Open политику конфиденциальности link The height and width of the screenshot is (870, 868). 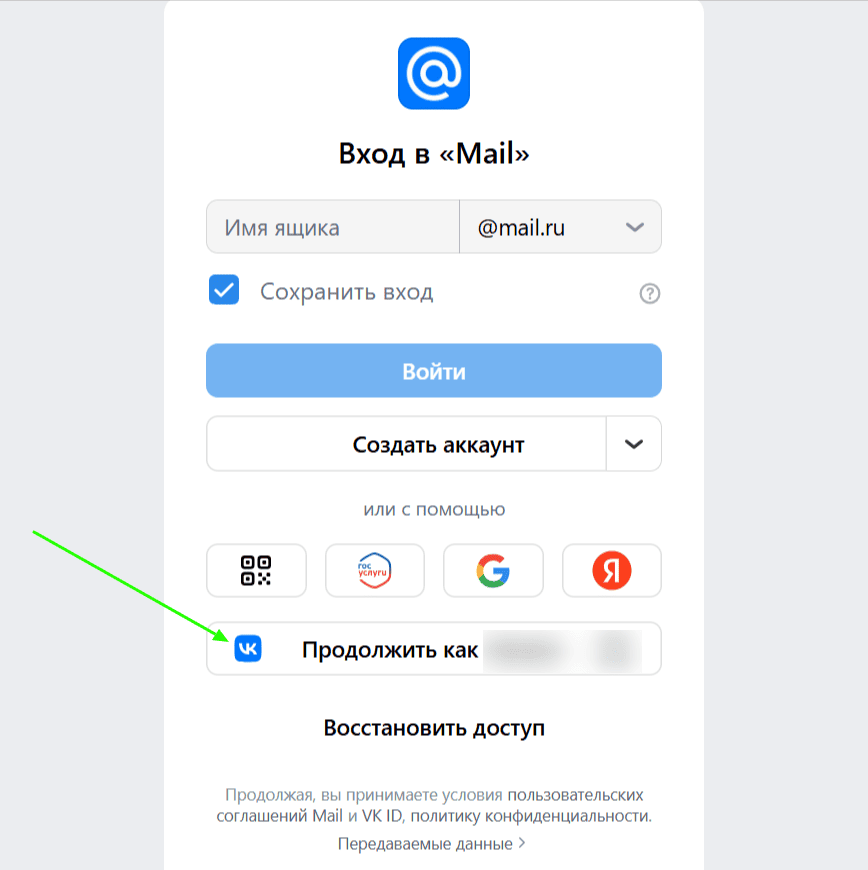tap(531, 816)
